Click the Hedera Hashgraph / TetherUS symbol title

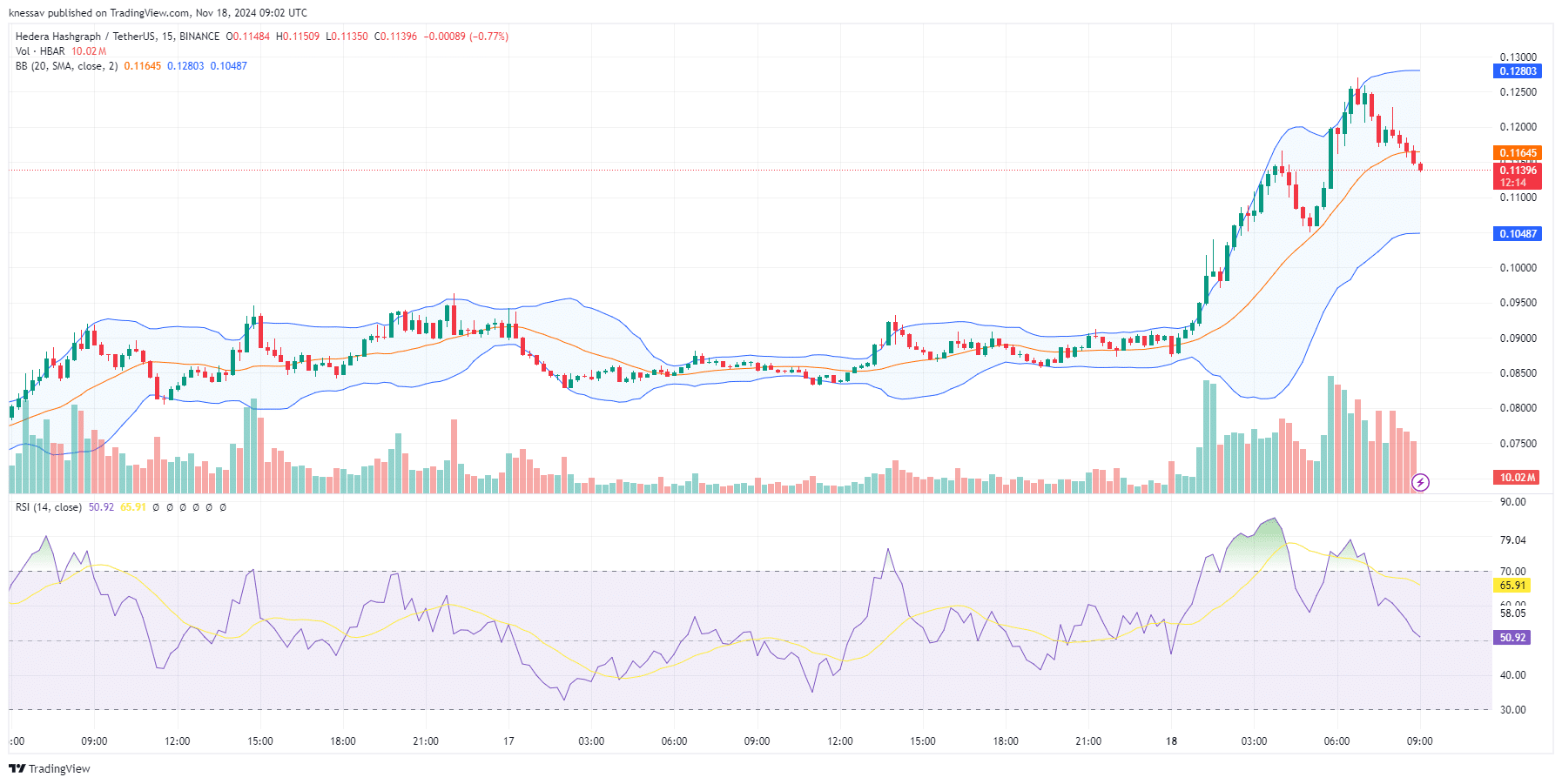click(x=118, y=37)
